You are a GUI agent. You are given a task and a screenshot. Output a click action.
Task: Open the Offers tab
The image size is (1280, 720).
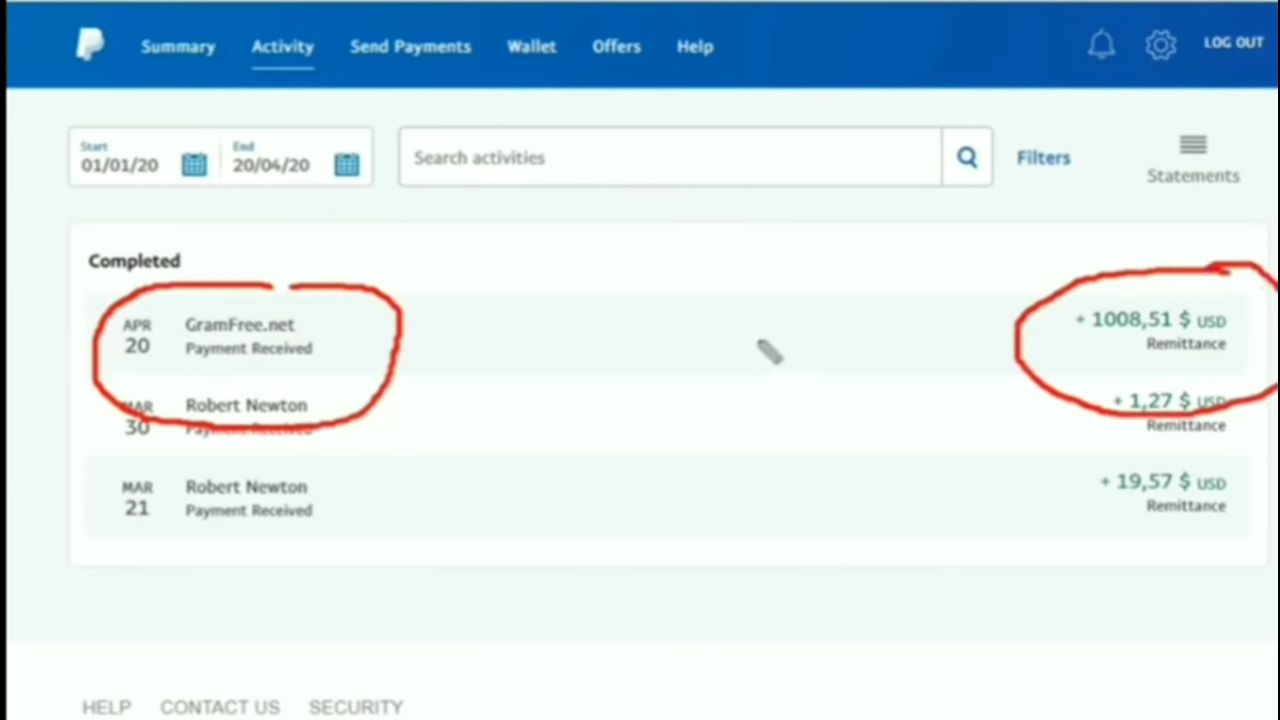point(616,46)
